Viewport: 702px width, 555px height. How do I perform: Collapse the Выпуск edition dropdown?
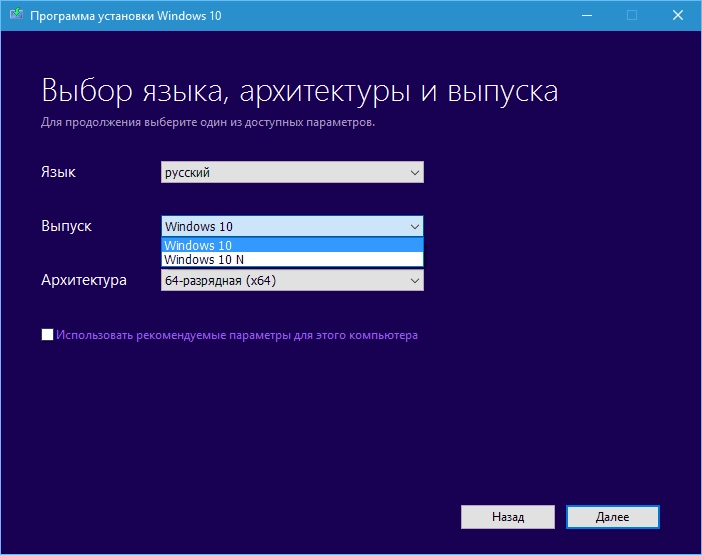tap(292, 226)
